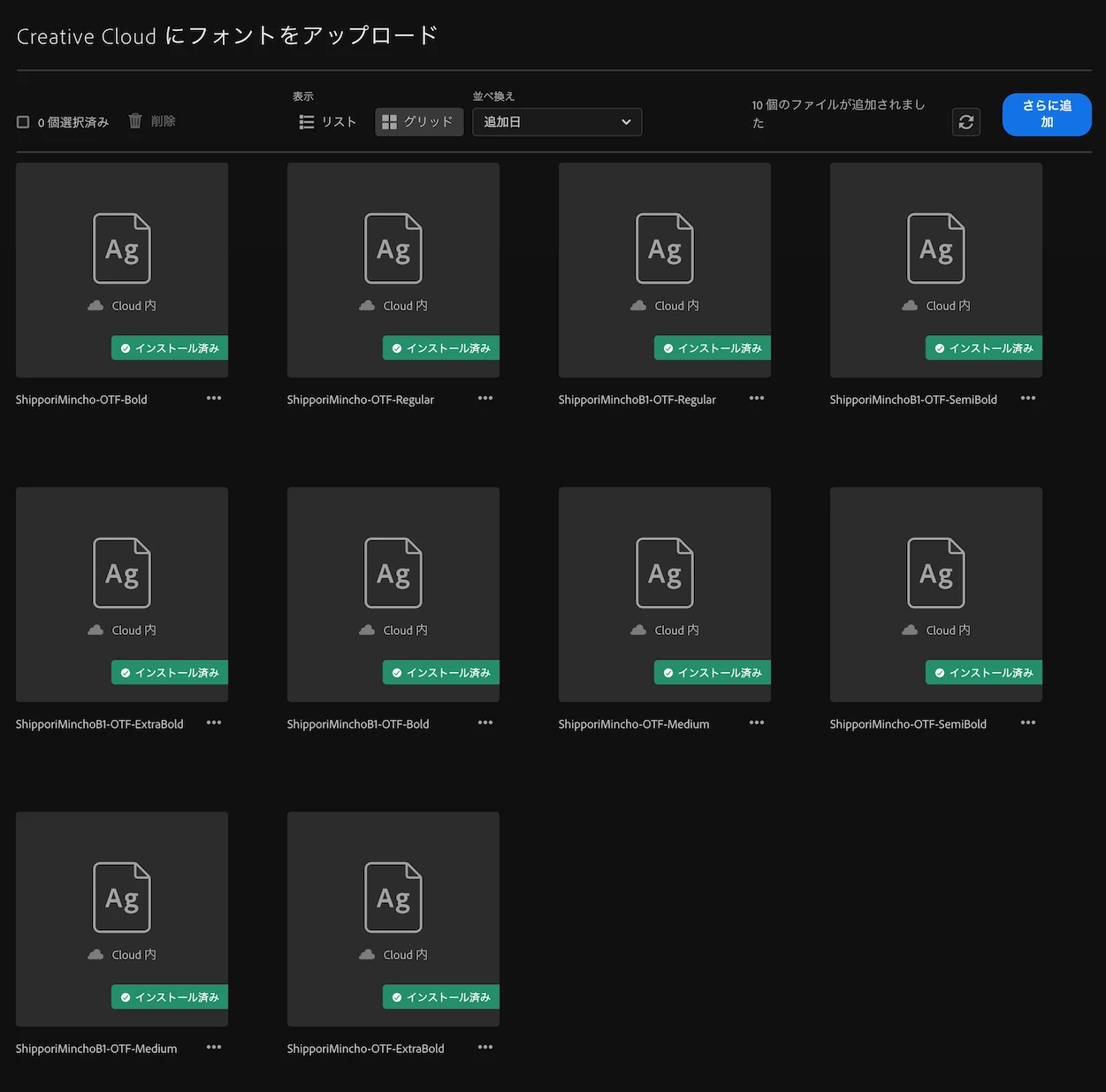Click the ShipporiMinchoB1-OTF-SemiBold file name
Screen dimensions: 1106x1092
(913, 400)
